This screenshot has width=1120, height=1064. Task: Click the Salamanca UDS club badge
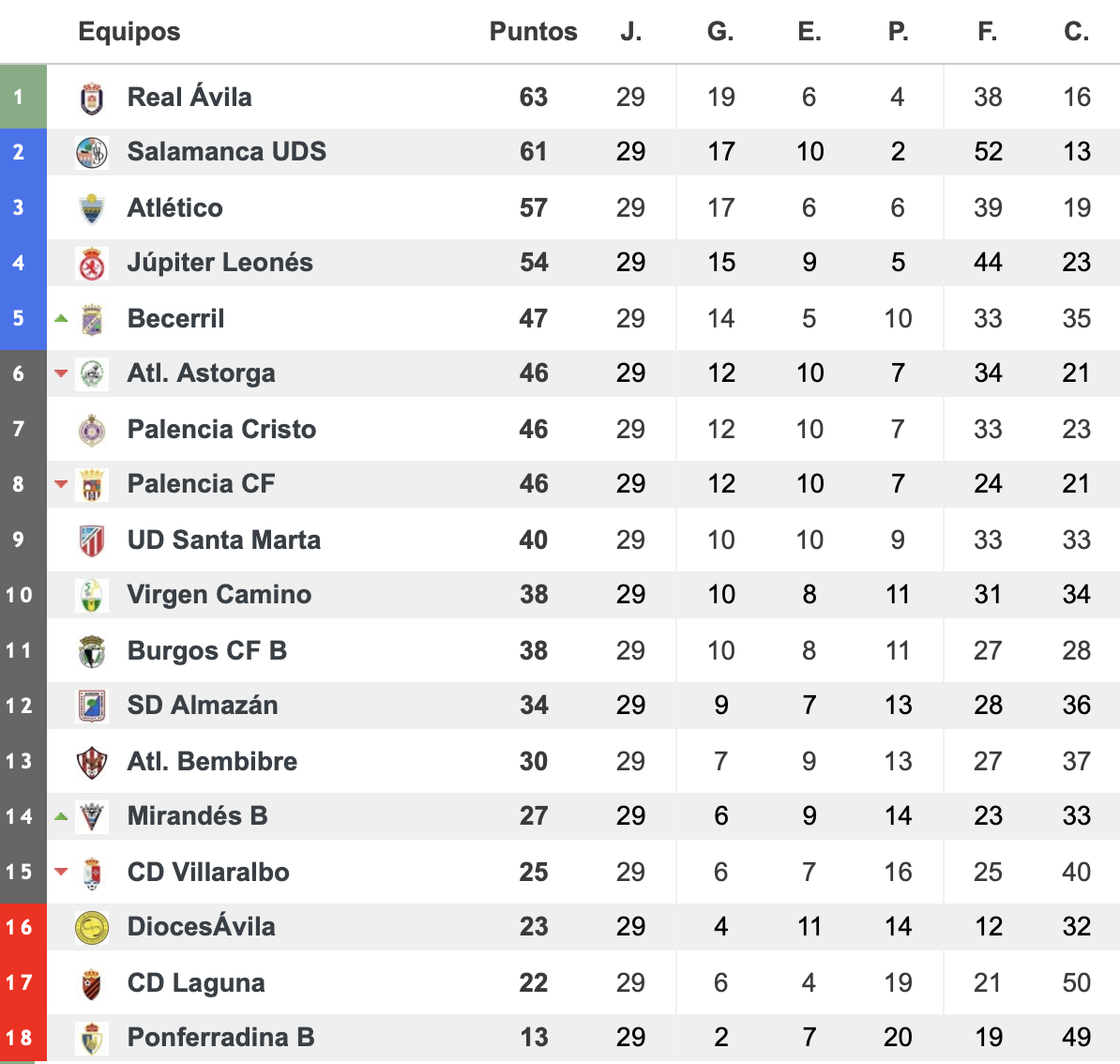92,152
